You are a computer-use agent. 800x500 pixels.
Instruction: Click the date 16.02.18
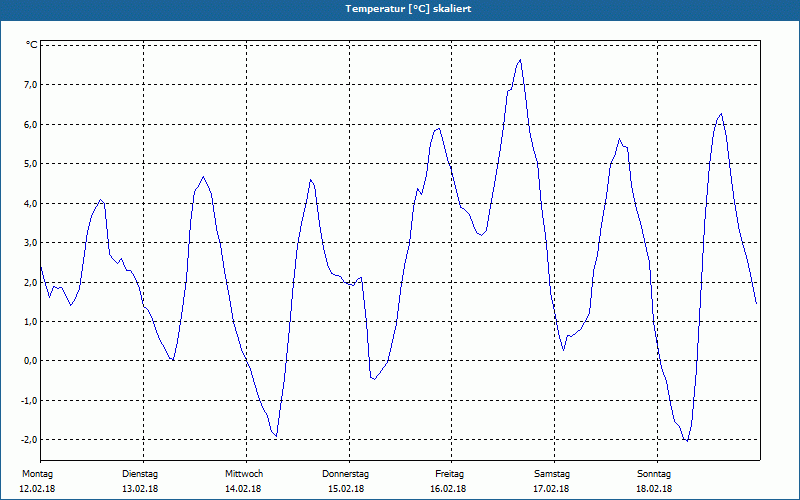click(x=448, y=489)
